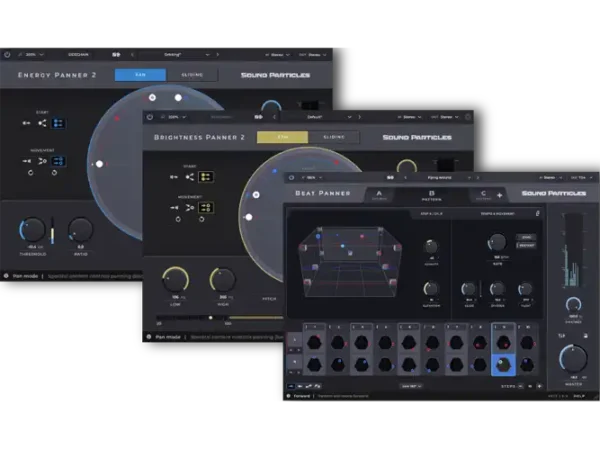Viewport: 600px width, 450px height.
Task: Click the Energy Panner Movement split icon
Action: (x=42, y=161)
